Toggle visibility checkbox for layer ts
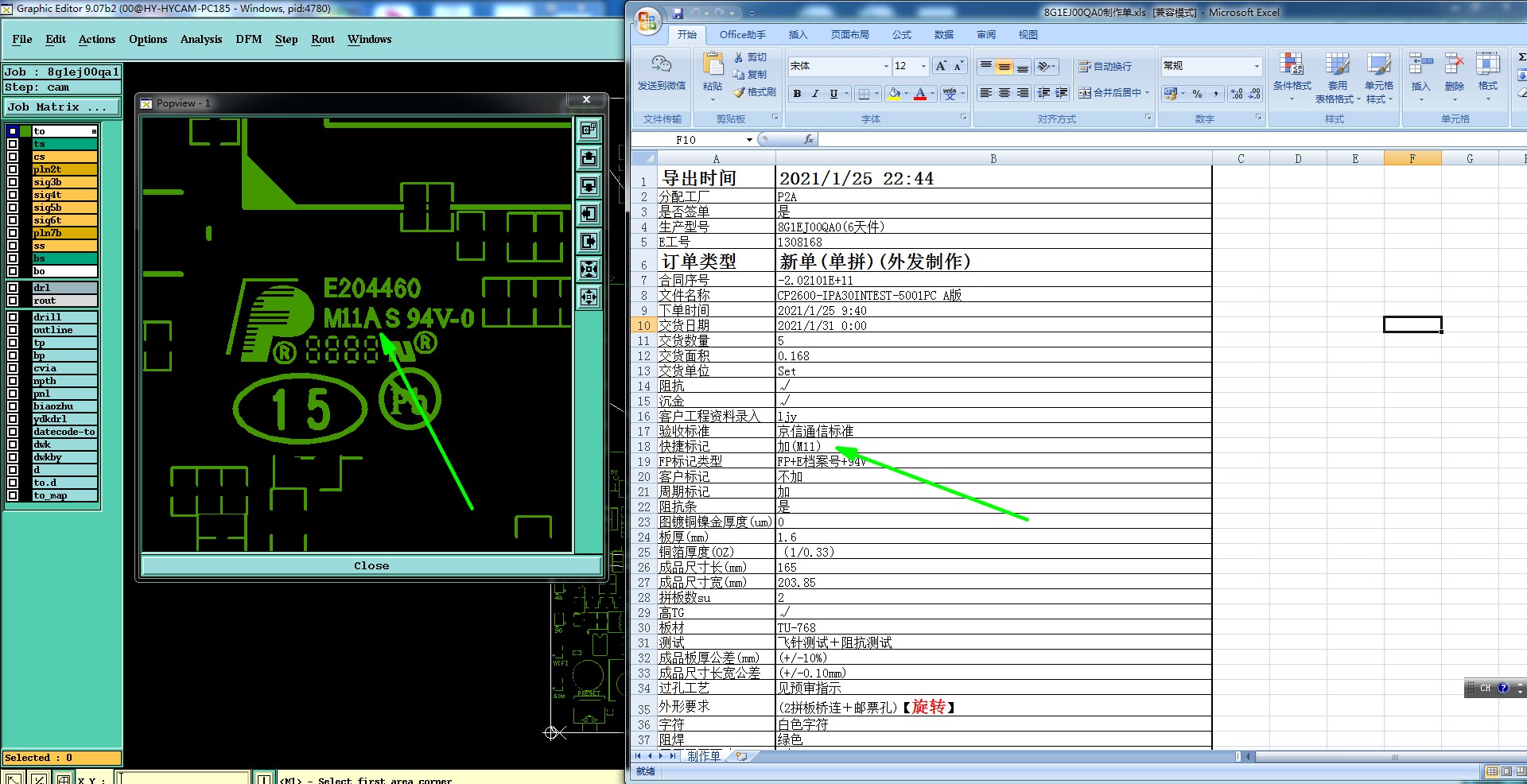 coord(13,144)
